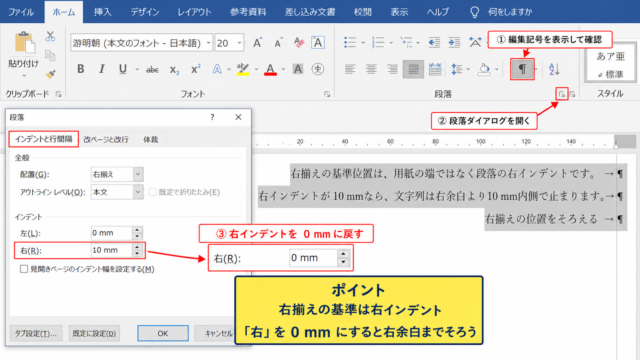This screenshot has height=360, width=640.
Task: Open font name dropdown
Action: click(x=208, y=43)
